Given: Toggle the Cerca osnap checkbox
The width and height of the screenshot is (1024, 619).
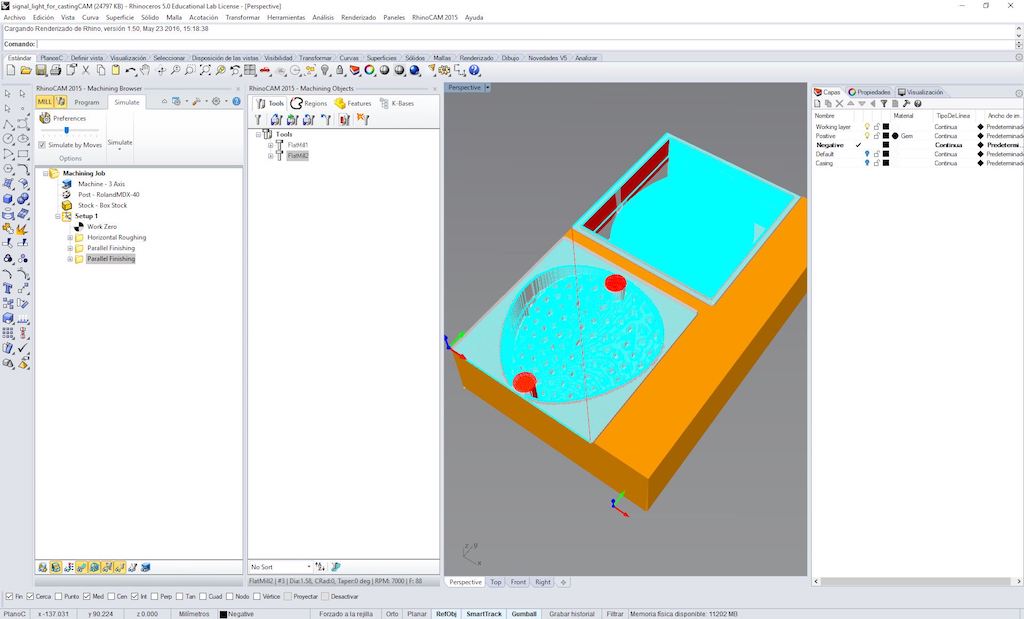Looking at the screenshot, I should tap(30, 596).
